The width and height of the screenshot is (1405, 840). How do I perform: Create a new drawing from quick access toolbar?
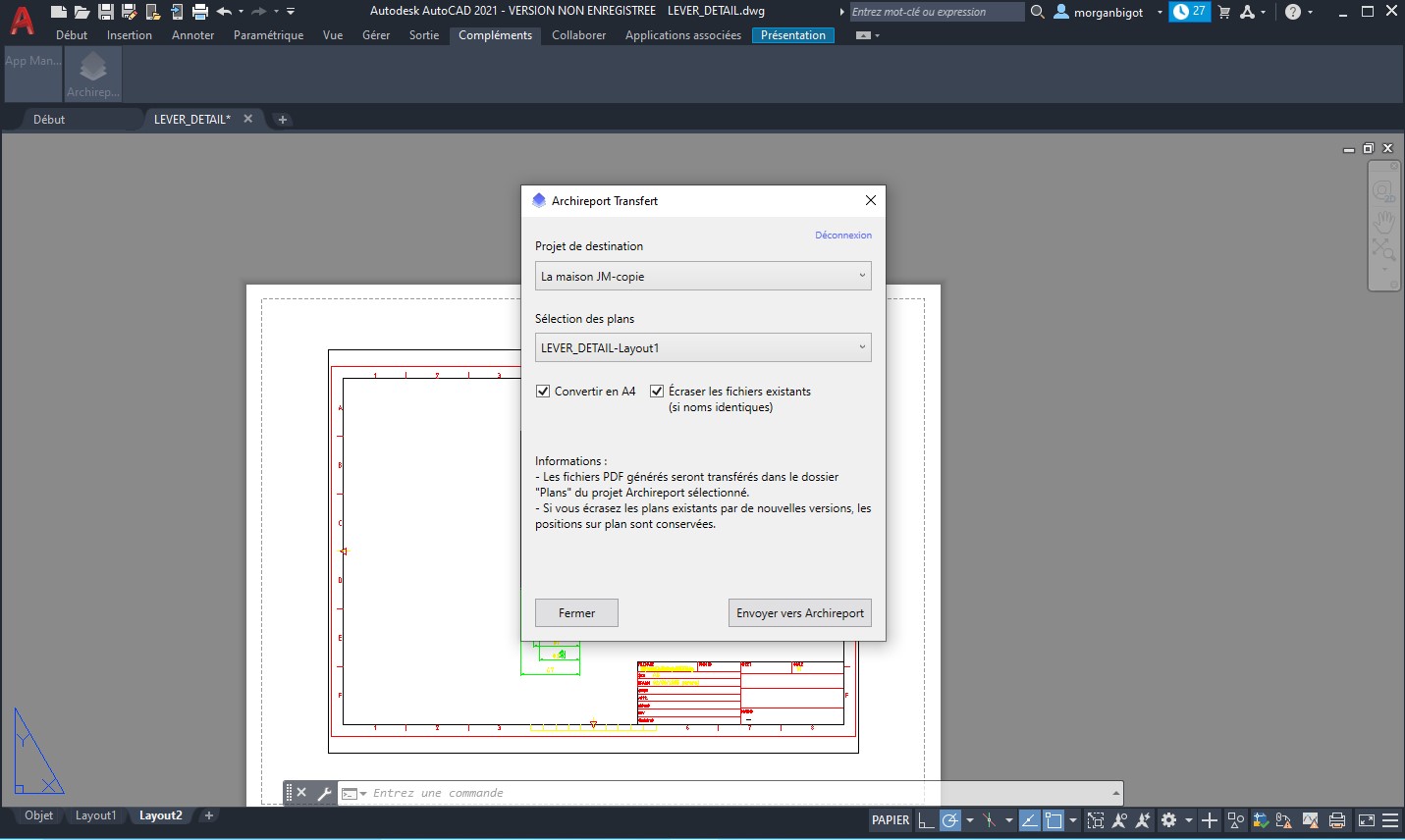(59, 12)
